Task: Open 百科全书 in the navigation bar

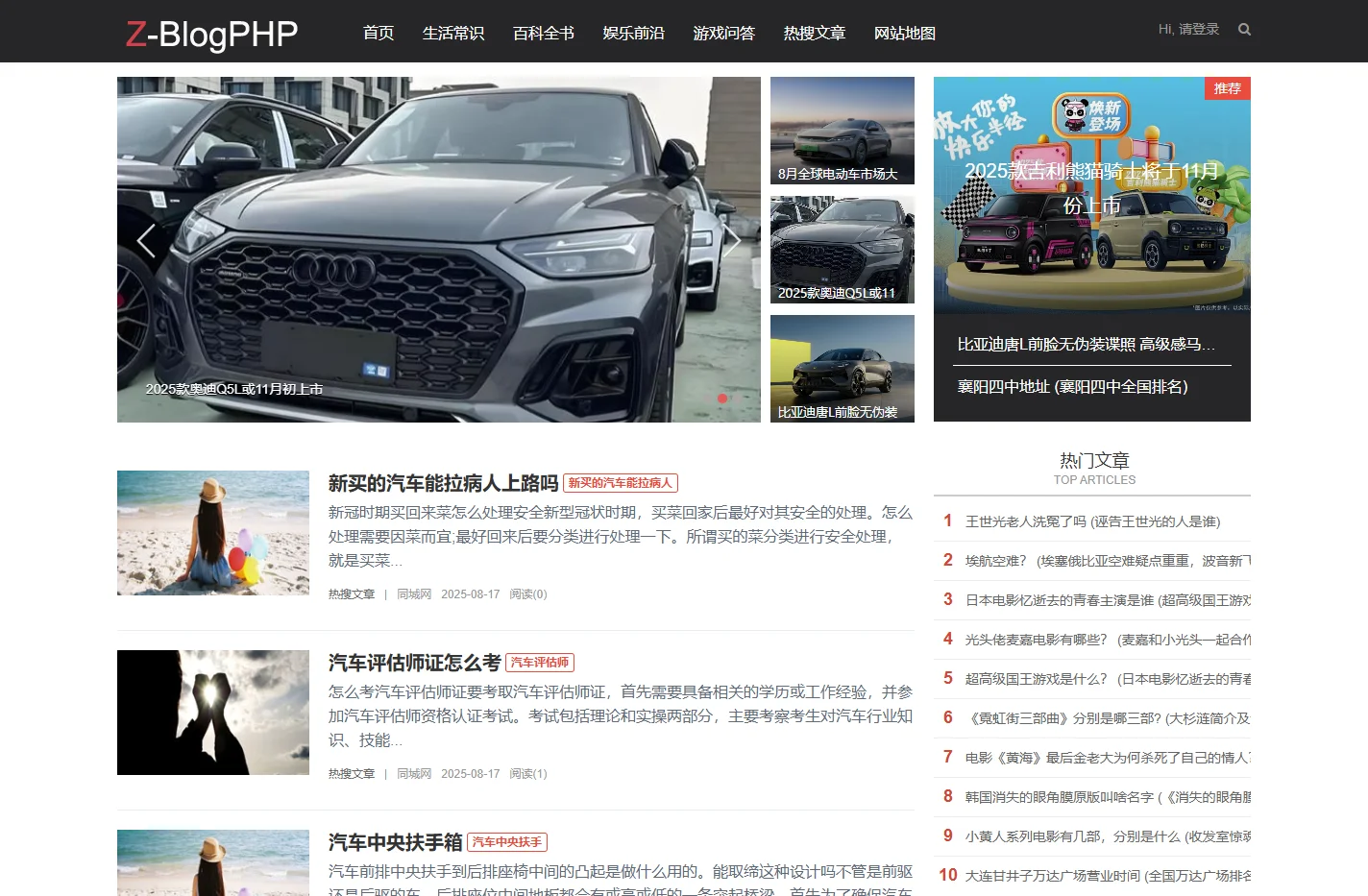Action: (x=544, y=33)
